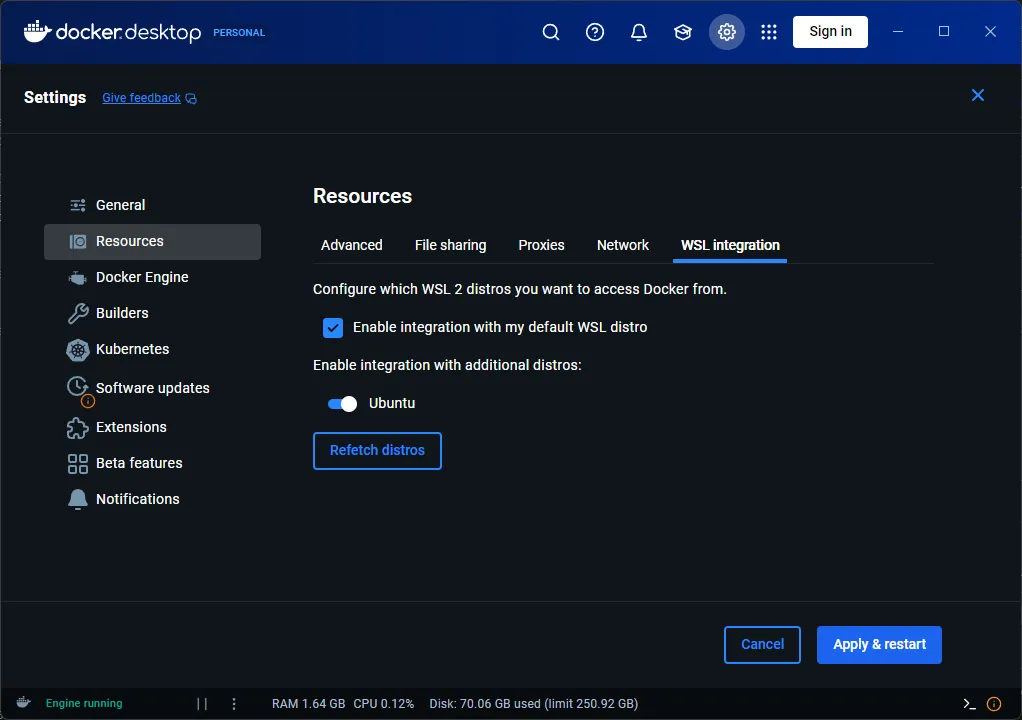The width and height of the screenshot is (1022, 720).
Task: Click Apply & restart button
Action: pyautogui.click(x=879, y=645)
